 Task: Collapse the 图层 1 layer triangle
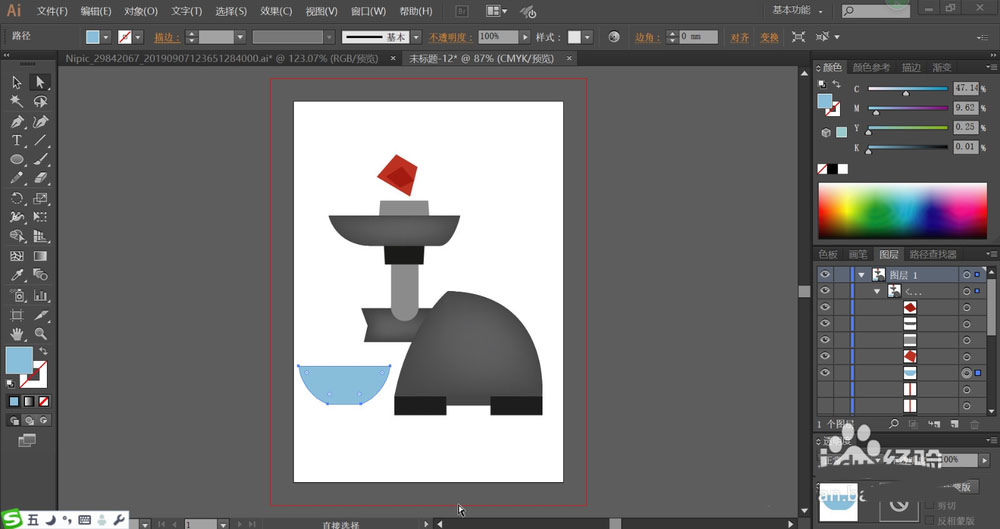click(x=862, y=275)
